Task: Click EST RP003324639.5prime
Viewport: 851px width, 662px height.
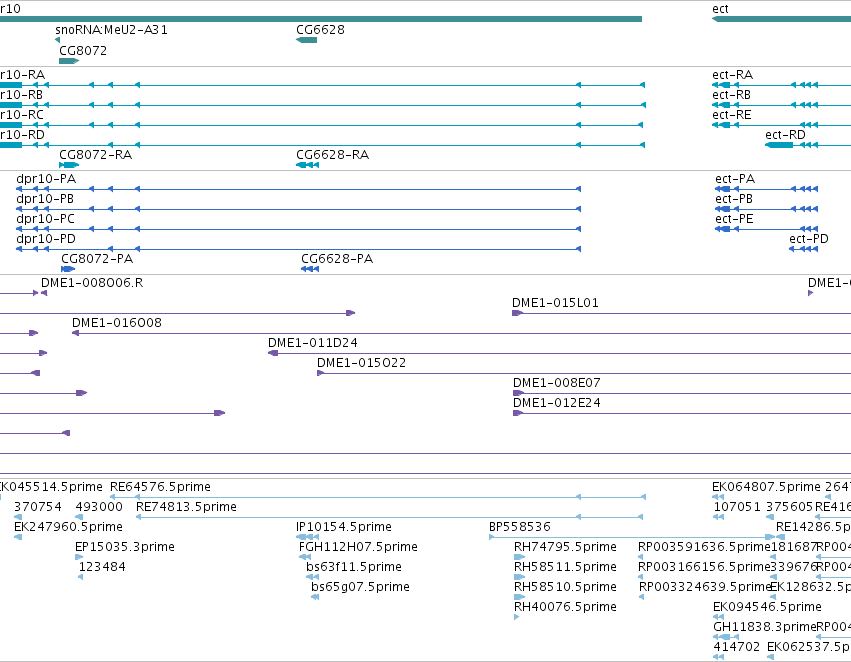Action: click(704, 588)
